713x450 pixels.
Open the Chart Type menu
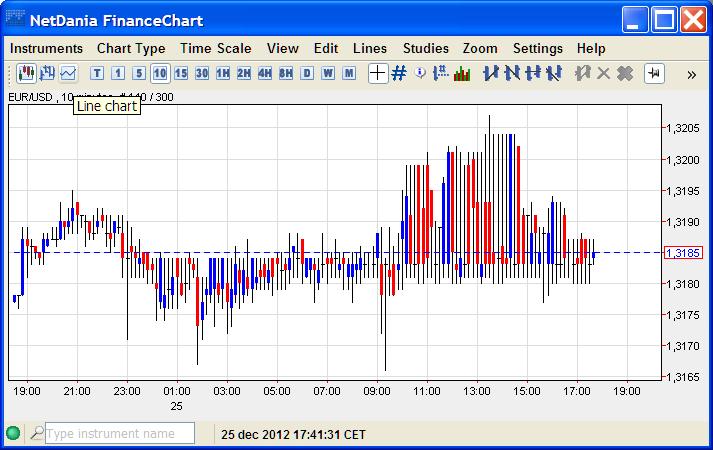pos(131,48)
